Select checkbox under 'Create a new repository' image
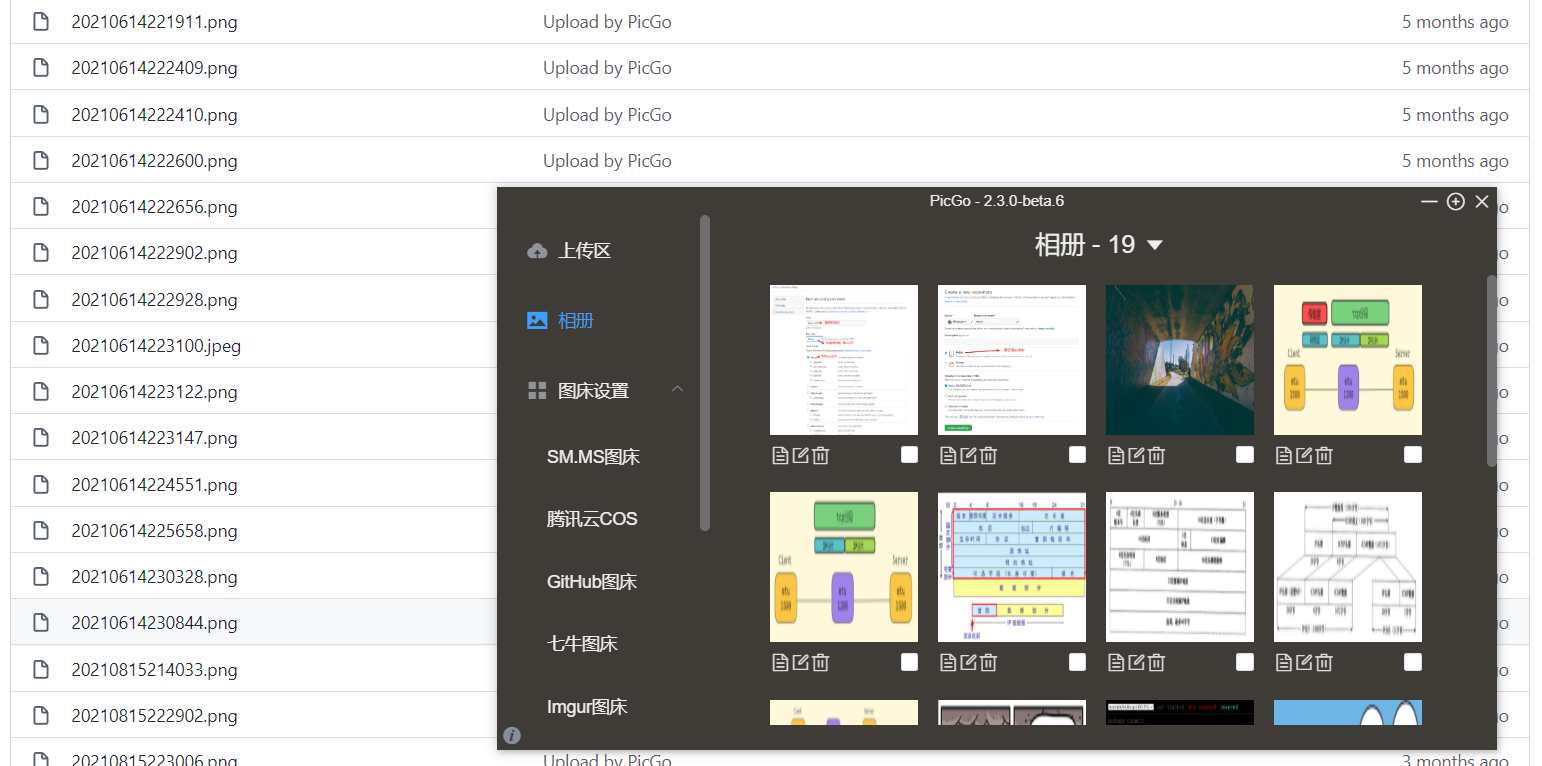 coord(1077,455)
